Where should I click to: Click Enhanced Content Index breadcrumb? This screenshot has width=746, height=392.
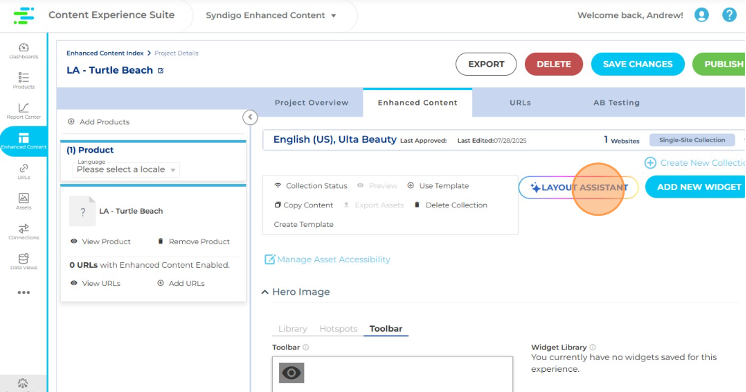click(x=105, y=53)
